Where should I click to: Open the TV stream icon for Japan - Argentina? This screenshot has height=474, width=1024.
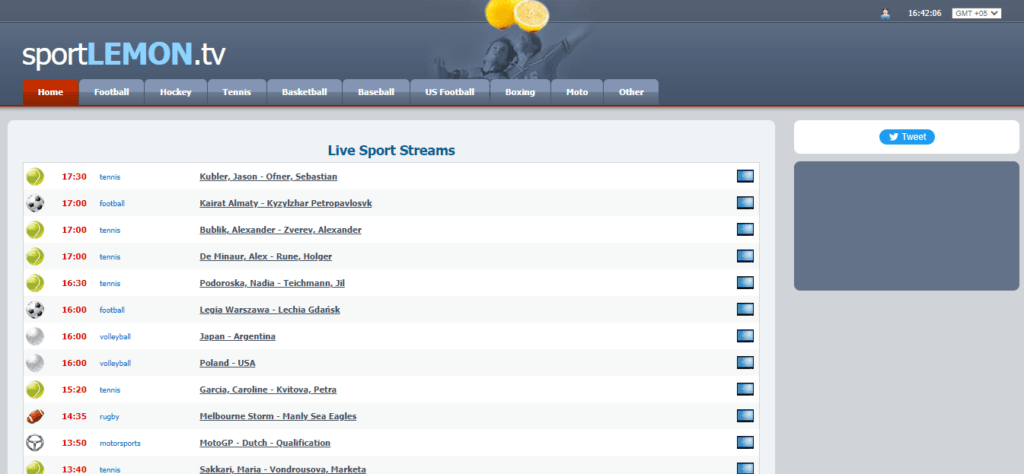745,336
